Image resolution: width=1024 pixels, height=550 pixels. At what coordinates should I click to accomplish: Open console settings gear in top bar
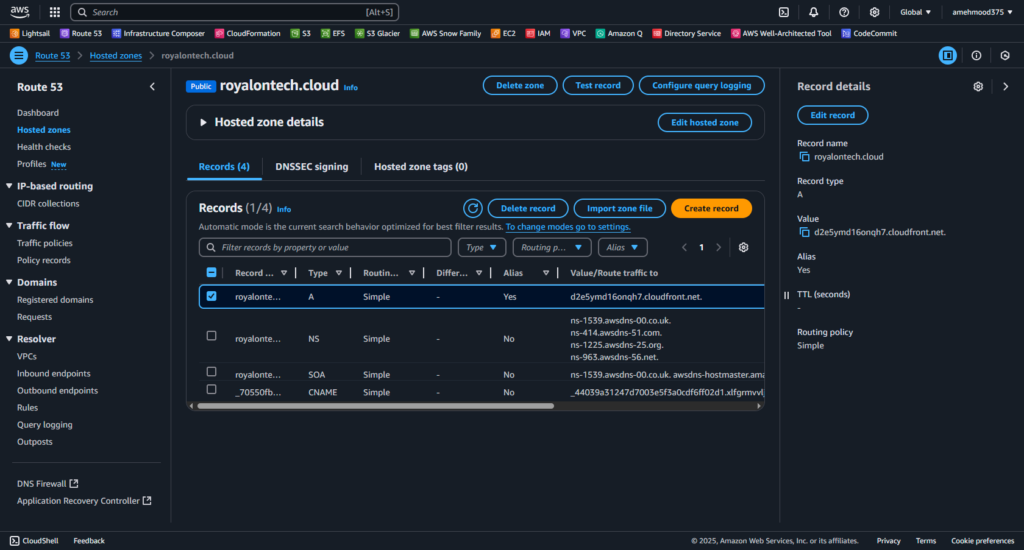[x=874, y=12]
